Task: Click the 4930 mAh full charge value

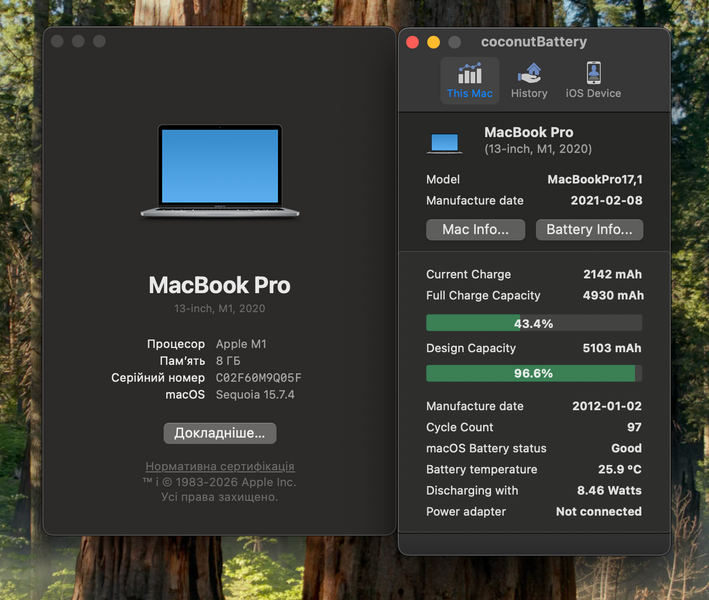Action: tap(613, 295)
